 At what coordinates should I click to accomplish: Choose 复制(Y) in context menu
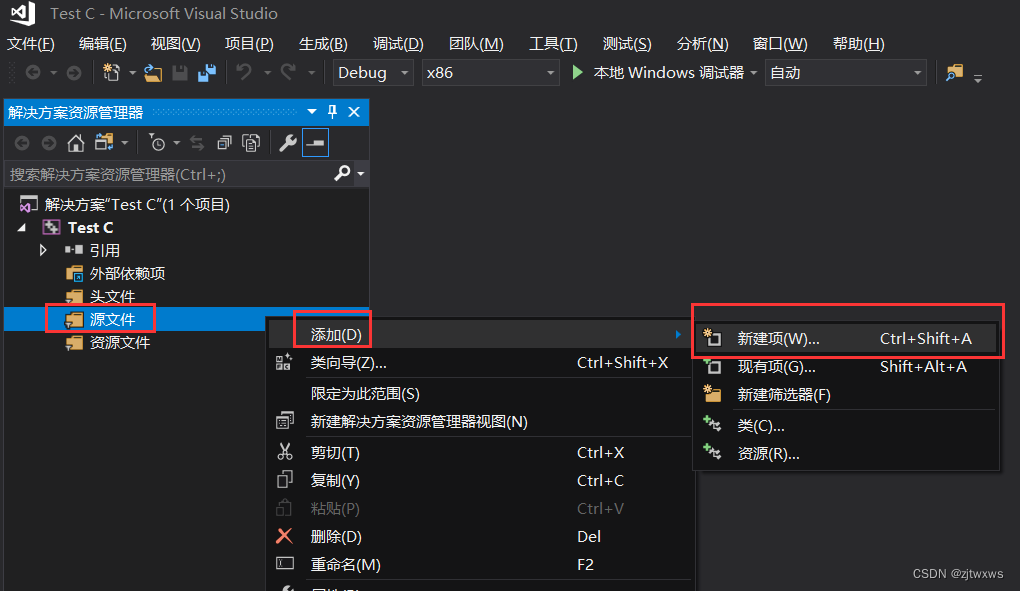click(x=480, y=480)
